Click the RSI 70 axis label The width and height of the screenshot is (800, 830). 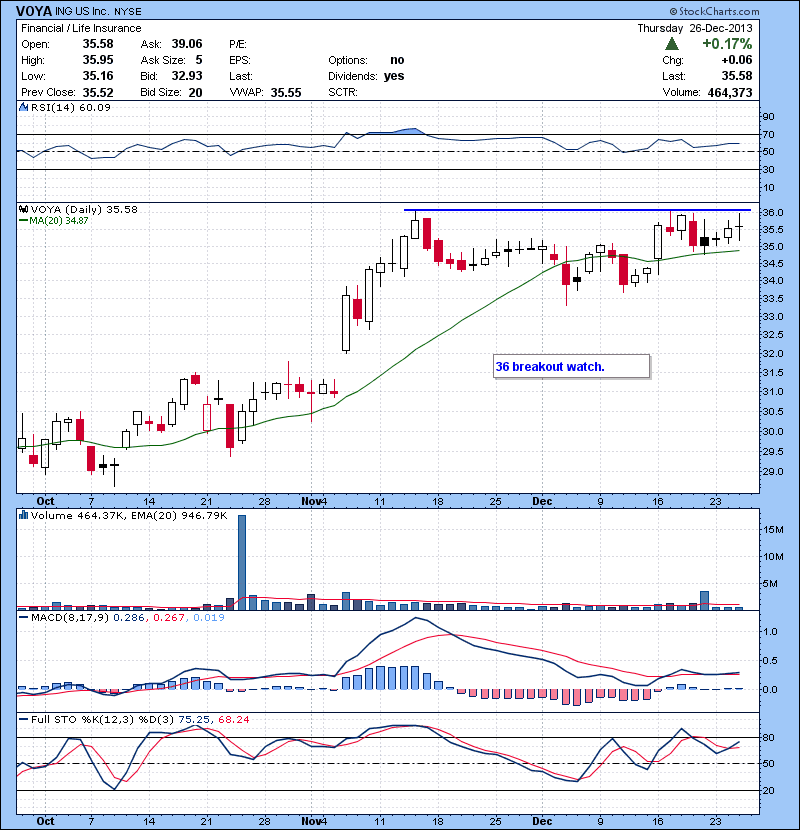pyautogui.click(x=768, y=134)
